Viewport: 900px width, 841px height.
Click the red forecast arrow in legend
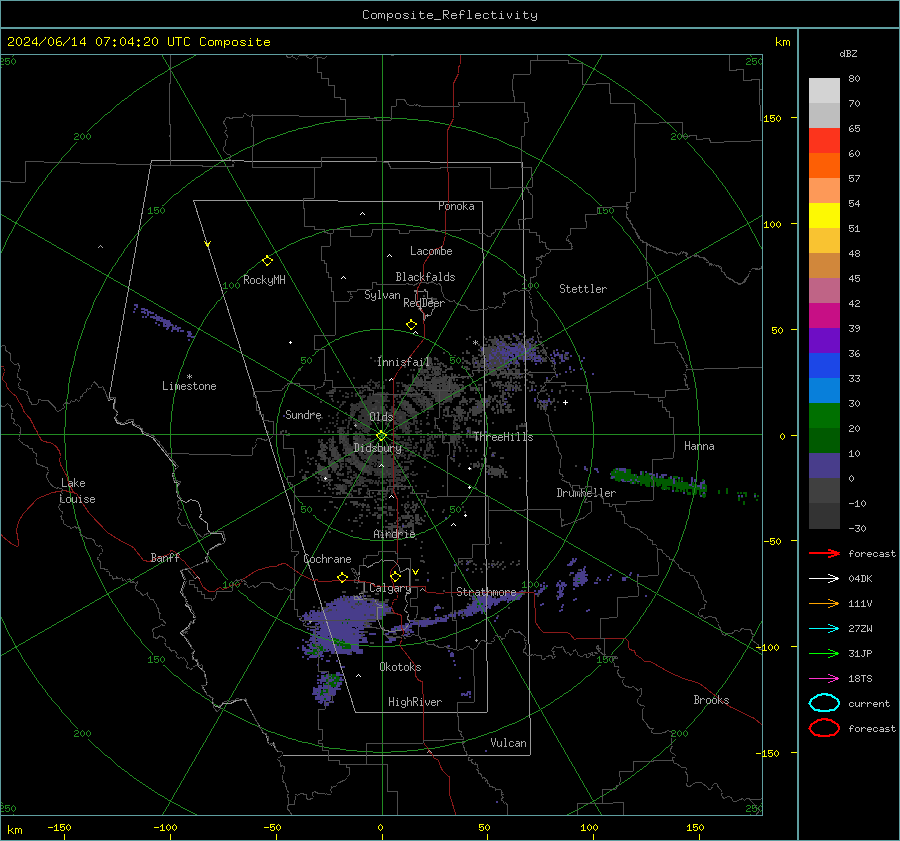(x=824, y=553)
